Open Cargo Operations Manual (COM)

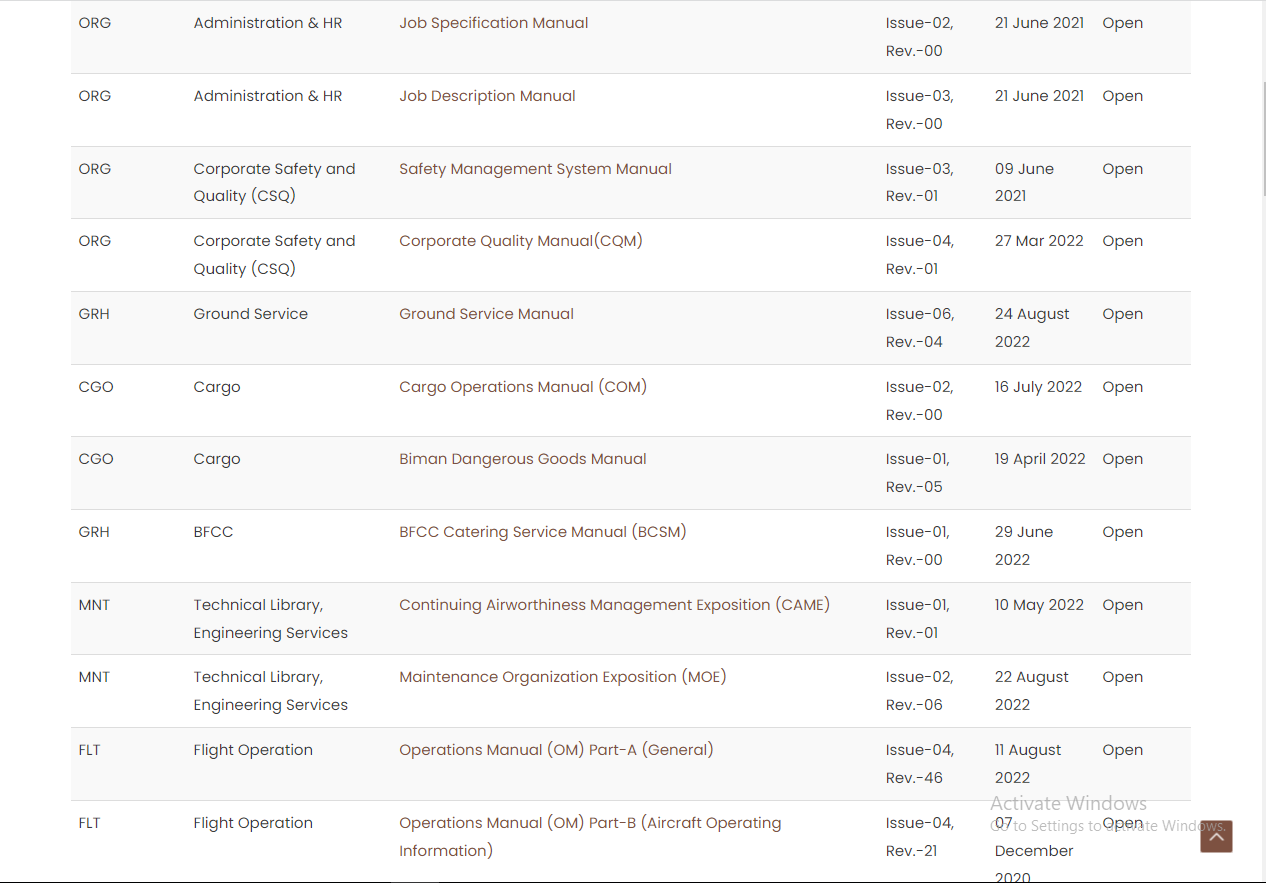tap(523, 387)
